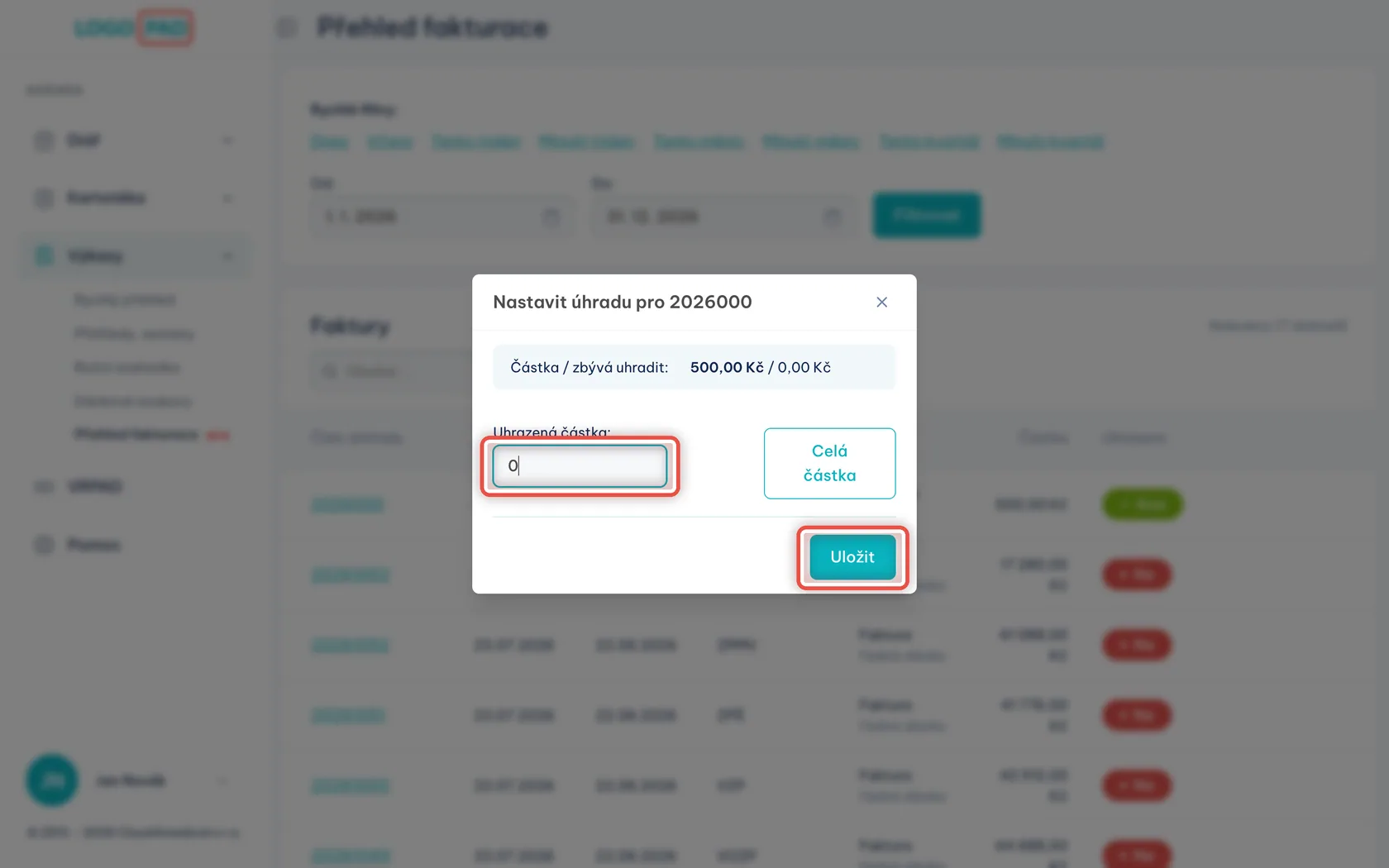Viewport: 1389px width, 868px height.
Task: Collapse the highlighted Výkazy sidebar section chevron
Action: 227,256
